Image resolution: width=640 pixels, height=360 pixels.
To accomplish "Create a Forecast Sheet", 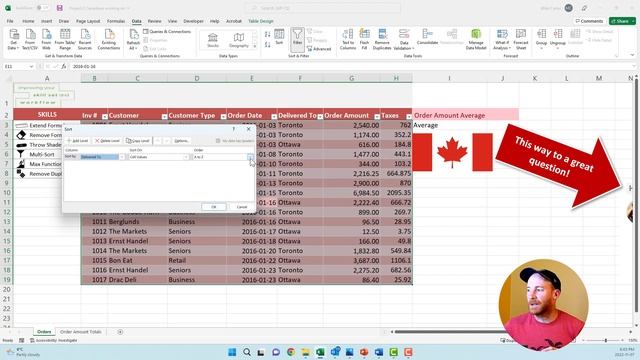I will pyautogui.click(x=521, y=40).
